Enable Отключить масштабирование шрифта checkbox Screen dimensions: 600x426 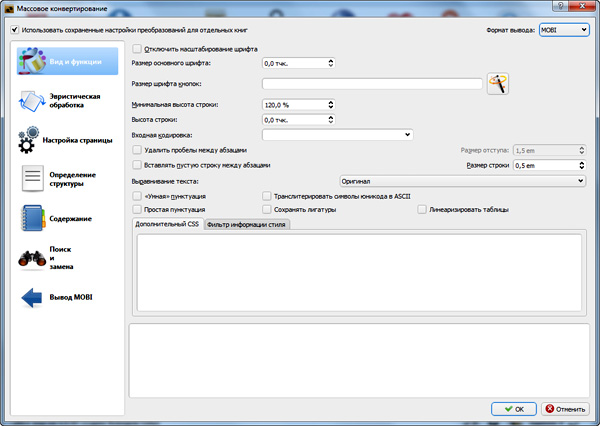[137, 48]
